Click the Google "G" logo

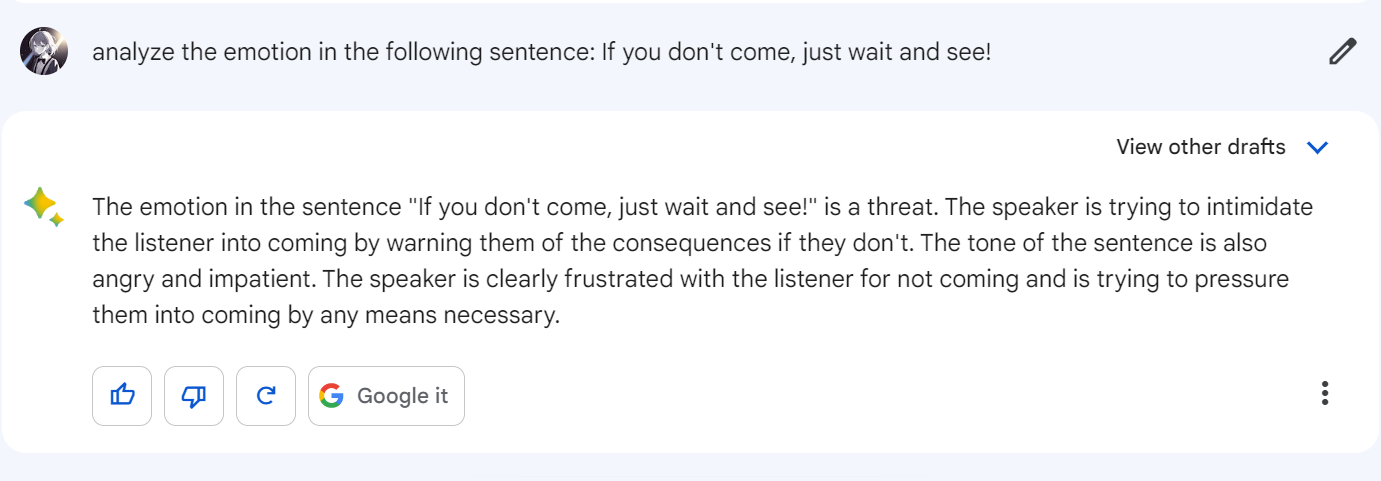click(x=332, y=396)
